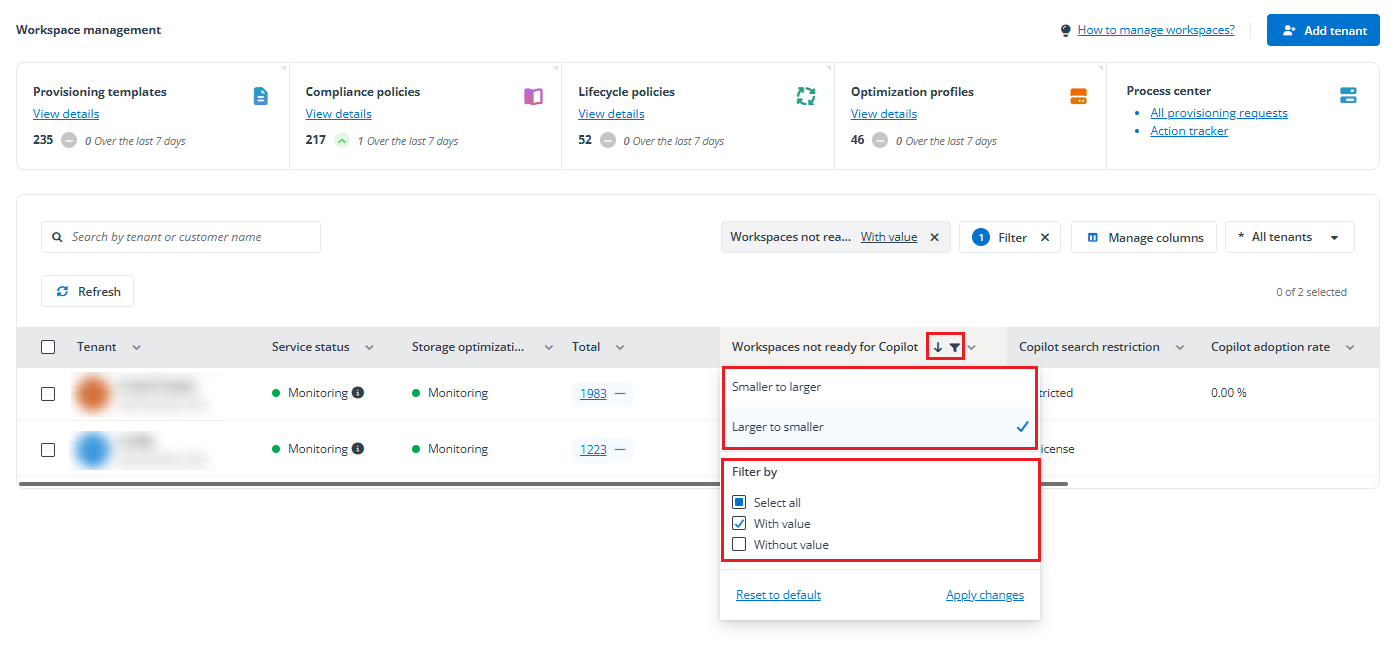1398x650 pixels.
Task: Remove the Workspaces not ready filter chip
Action: pos(935,237)
